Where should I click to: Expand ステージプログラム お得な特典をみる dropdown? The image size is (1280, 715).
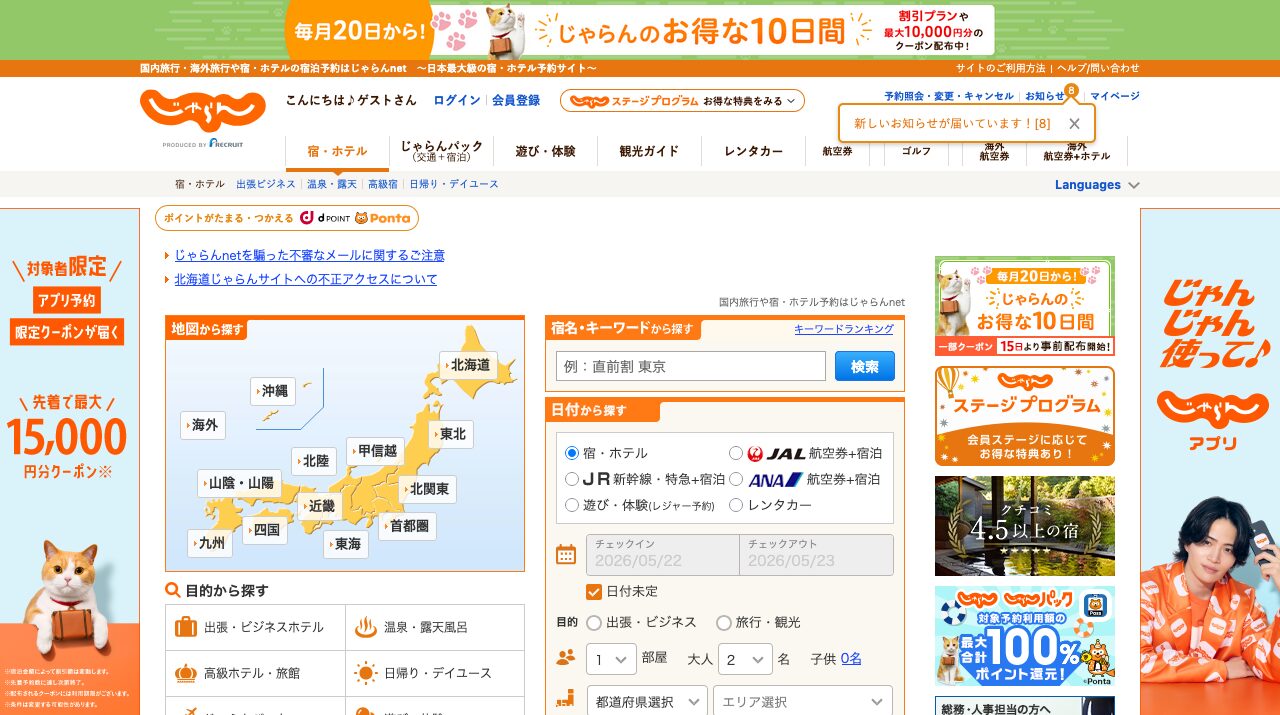click(x=682, y=101)
